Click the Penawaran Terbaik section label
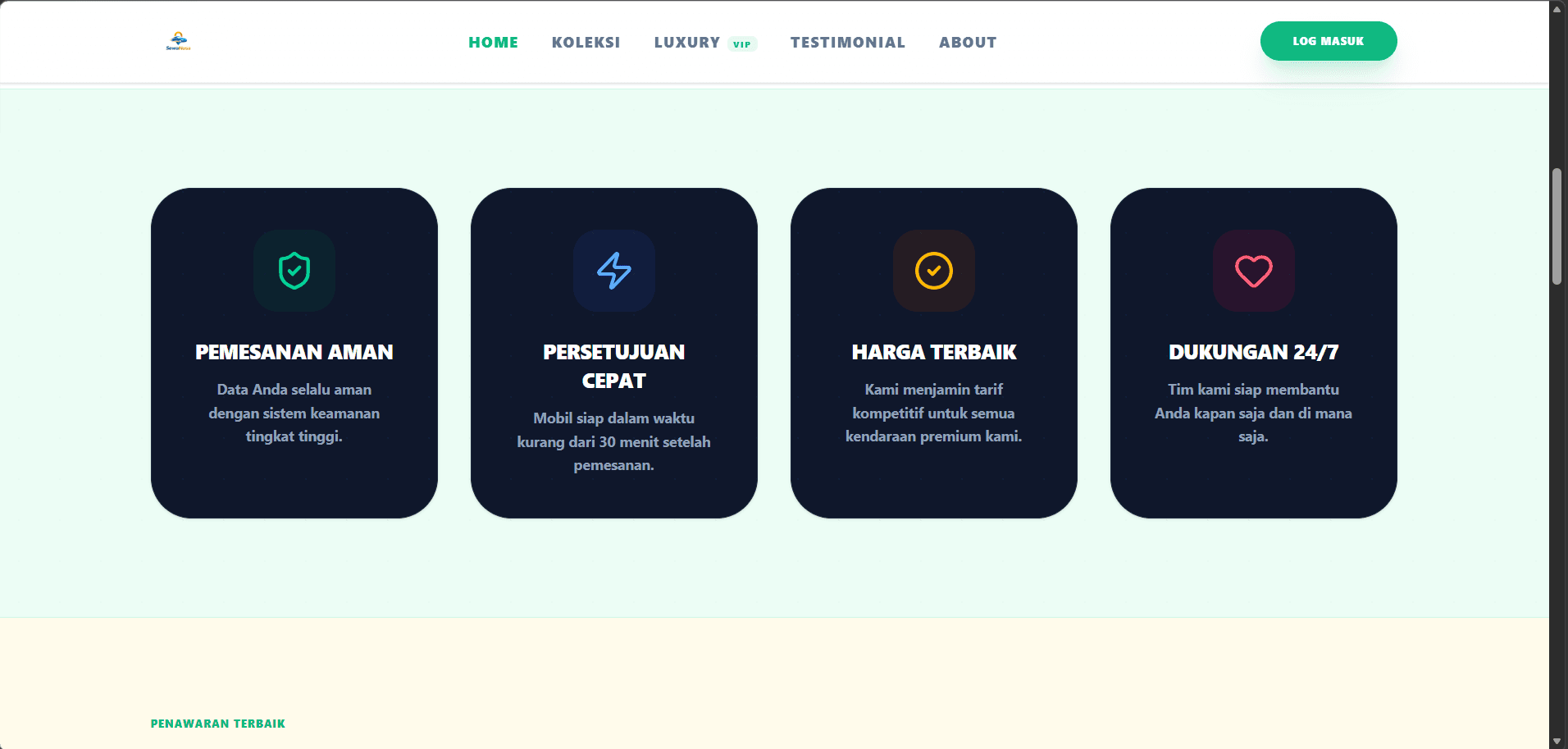This screenshot has height=749, width=1568. click(x=218, y=724)
